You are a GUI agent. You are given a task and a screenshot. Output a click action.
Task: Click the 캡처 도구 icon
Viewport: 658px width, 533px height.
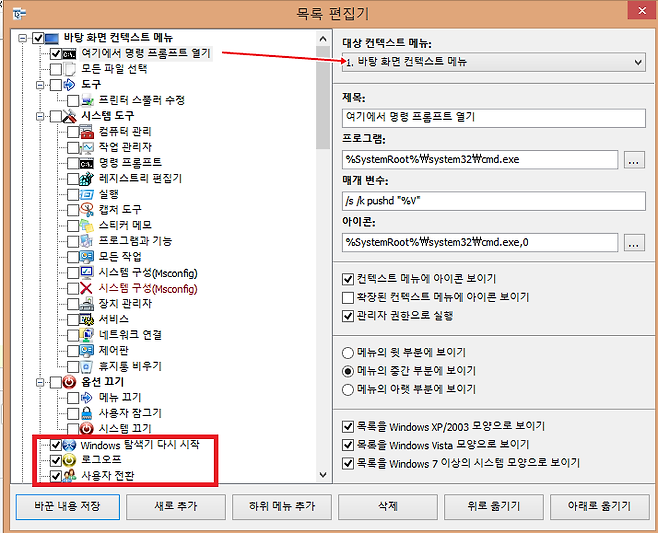pyautogui.click(x=88, y=210)
